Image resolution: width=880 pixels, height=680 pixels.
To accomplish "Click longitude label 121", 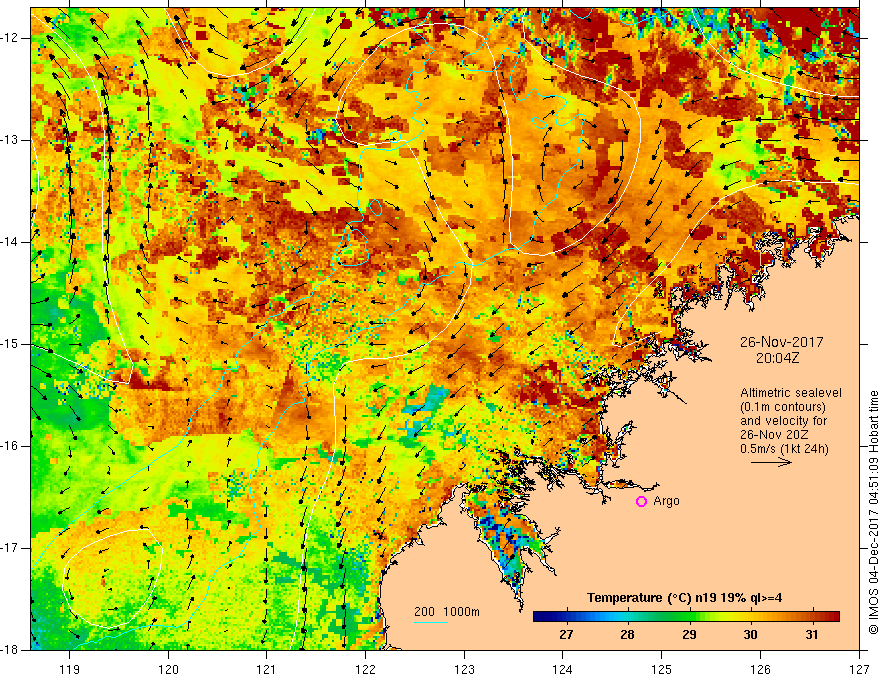I will pyautogui.click(x=267, y=669).
